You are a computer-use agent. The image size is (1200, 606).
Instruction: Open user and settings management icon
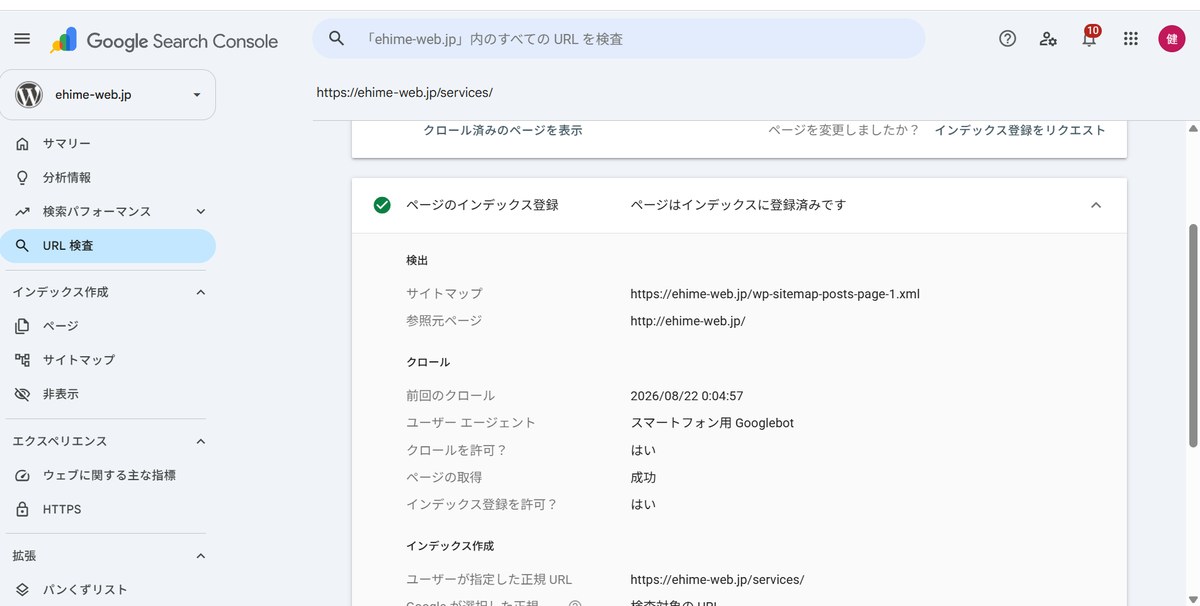click(x=1048, y=39)
